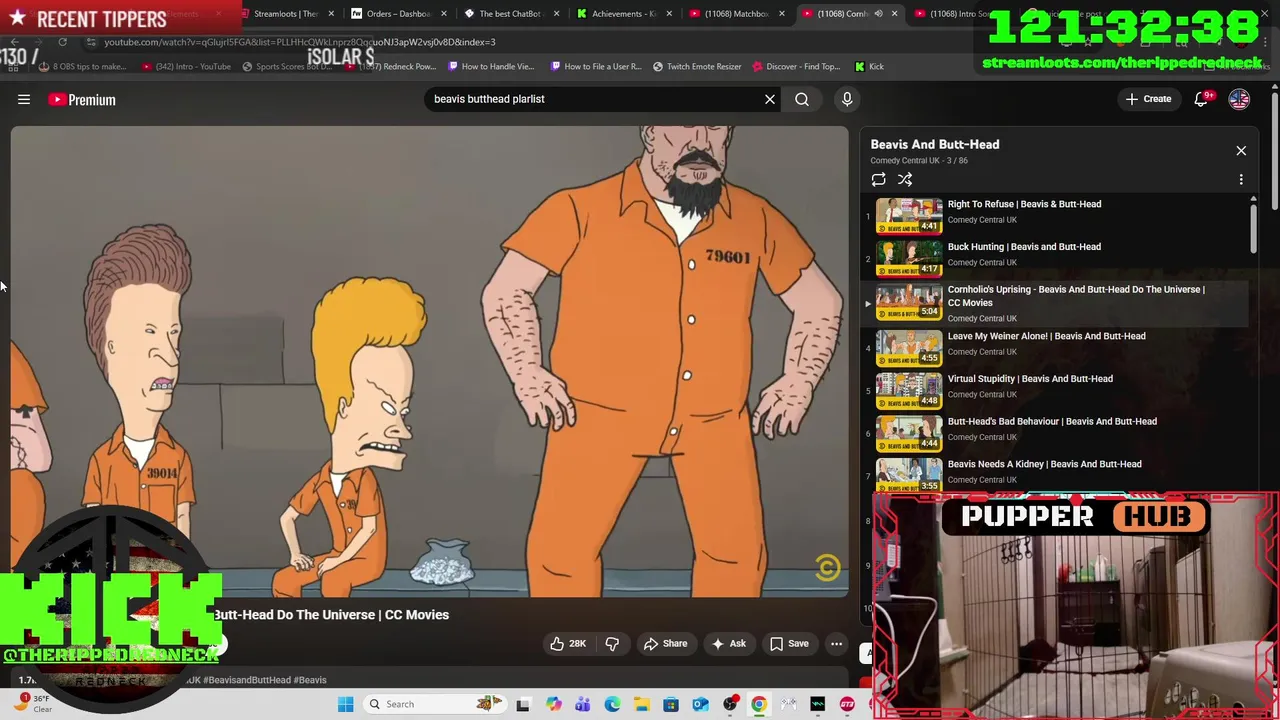This screenshot has height=720, width=1280.
Task: Close the Streamloots tab
Action: [x=331, y=14]
